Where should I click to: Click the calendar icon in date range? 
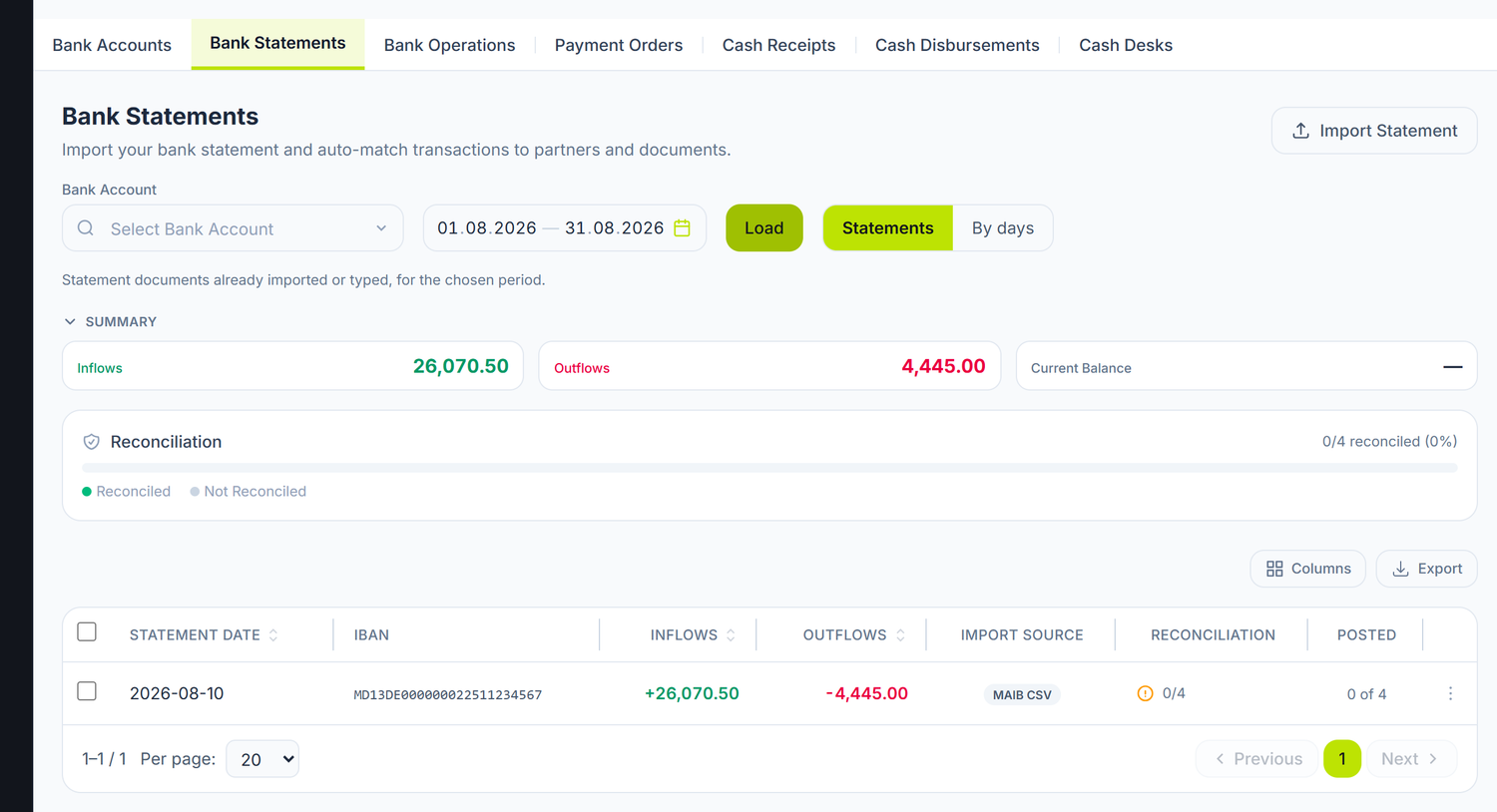pos(682,228)
